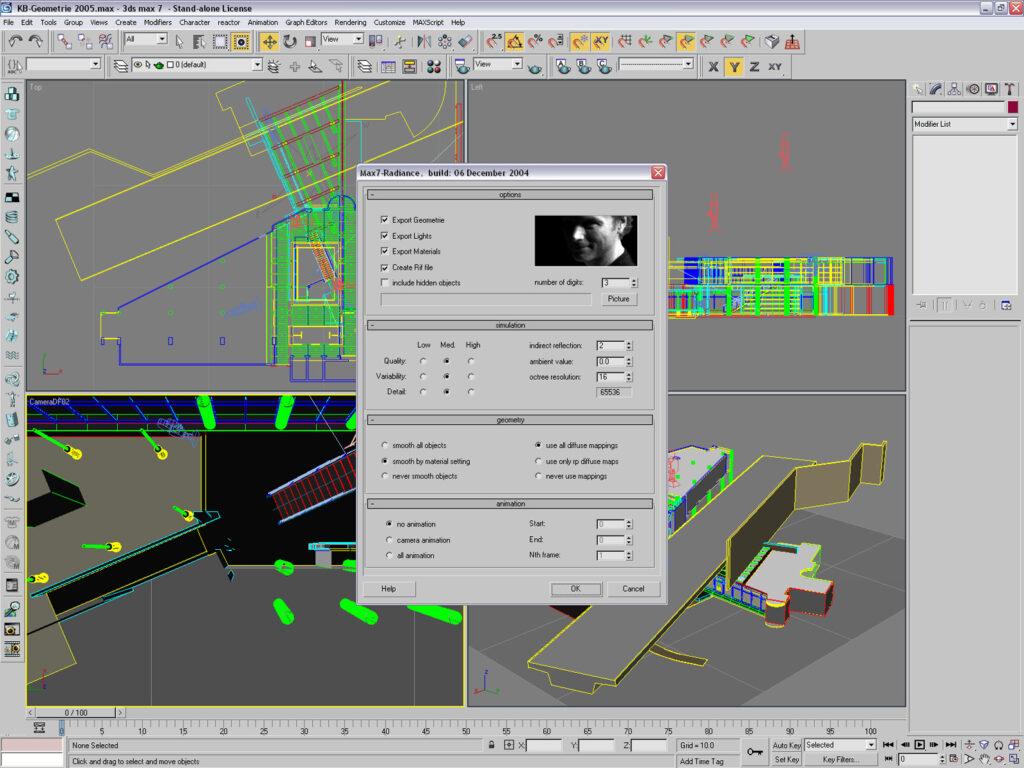Click the Undo arrow icon
The height and width of the screenshot is (768, 1024).
(15, 41)
